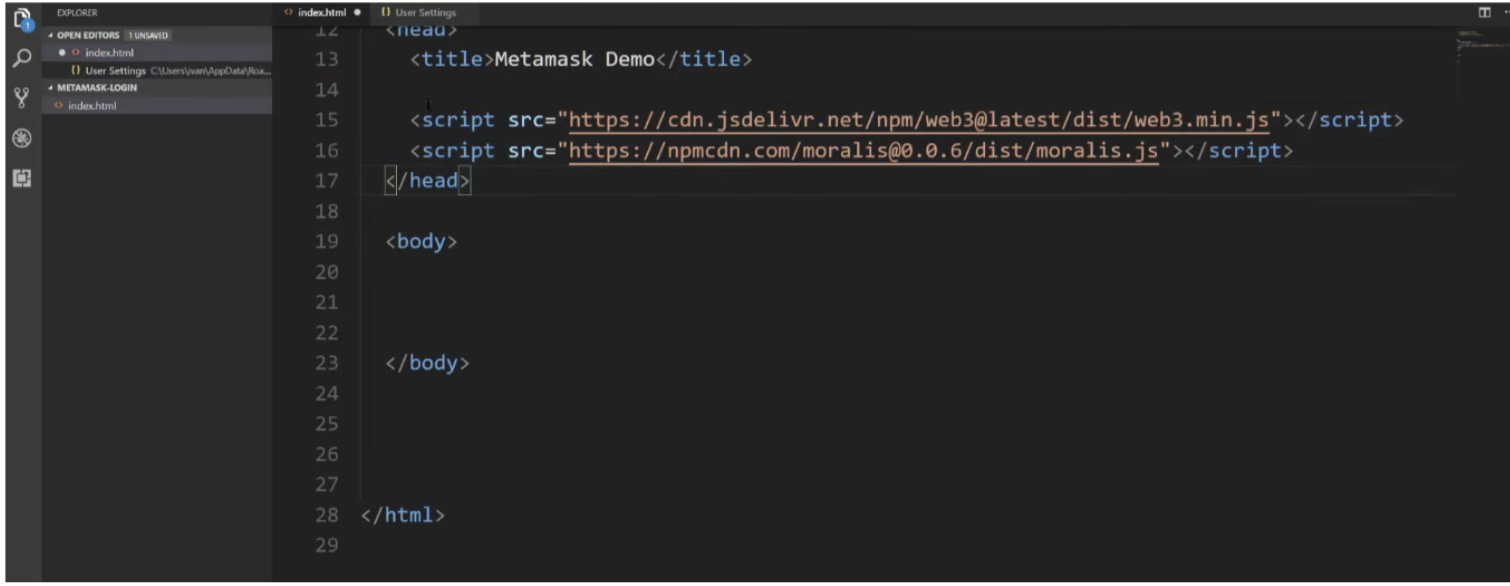Switch to the User Settings tab
The height and width of the screenshot is (586, 1510).
click(425, 12)
